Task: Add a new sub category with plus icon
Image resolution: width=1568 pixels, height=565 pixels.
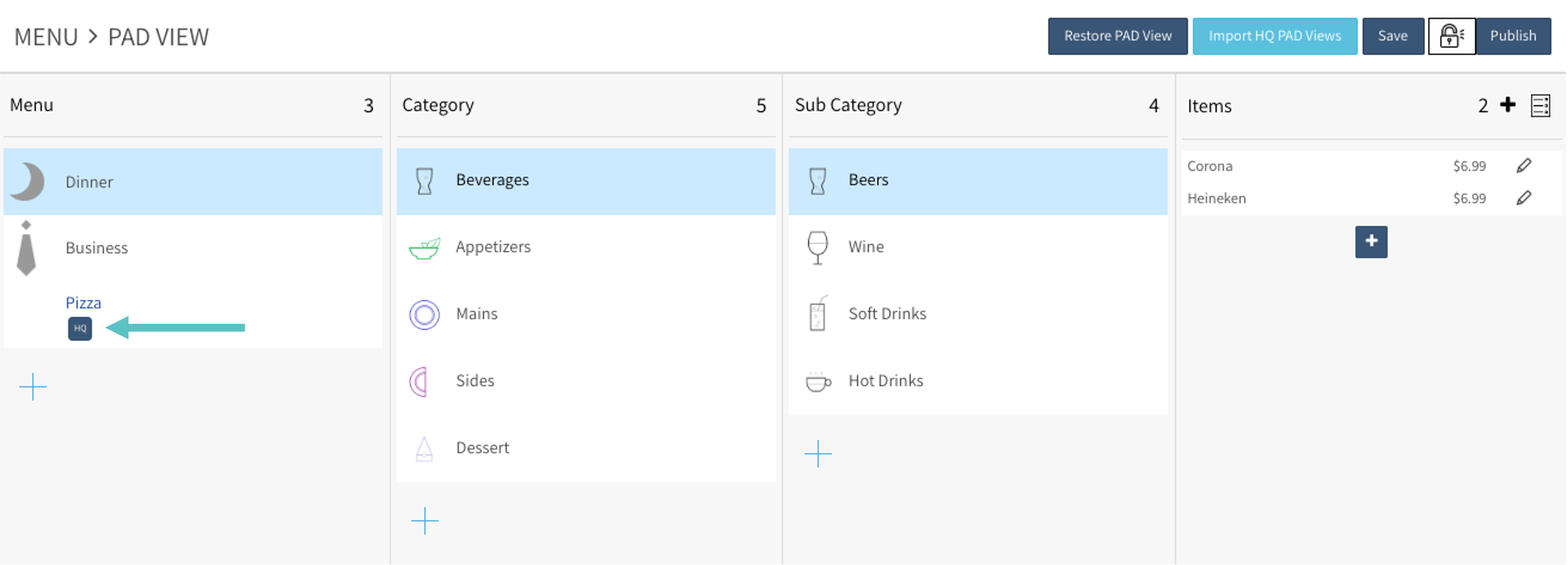Action: [x=817, y=454]
